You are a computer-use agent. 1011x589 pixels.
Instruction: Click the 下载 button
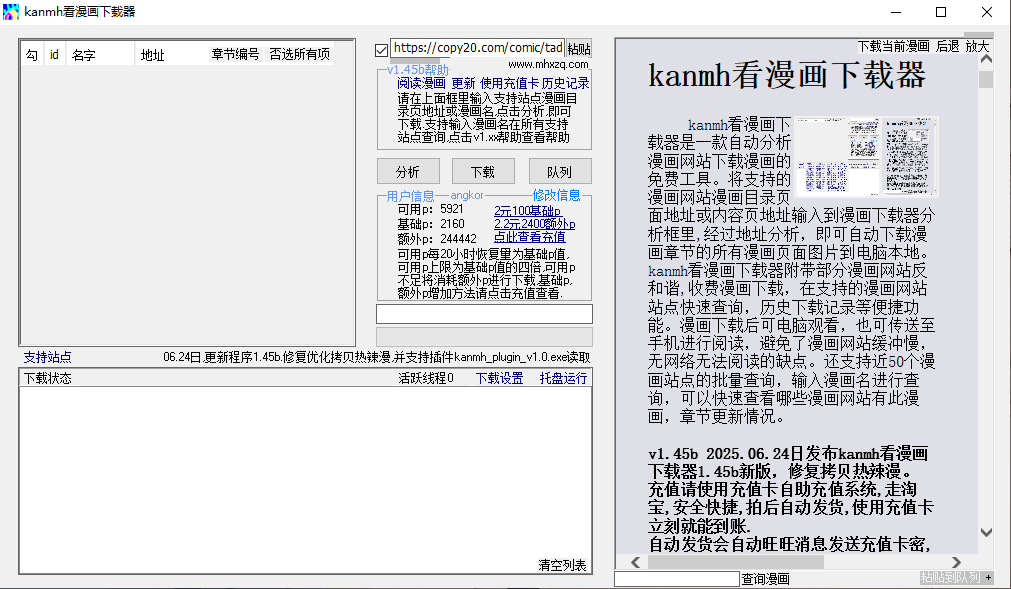[482, 171]
